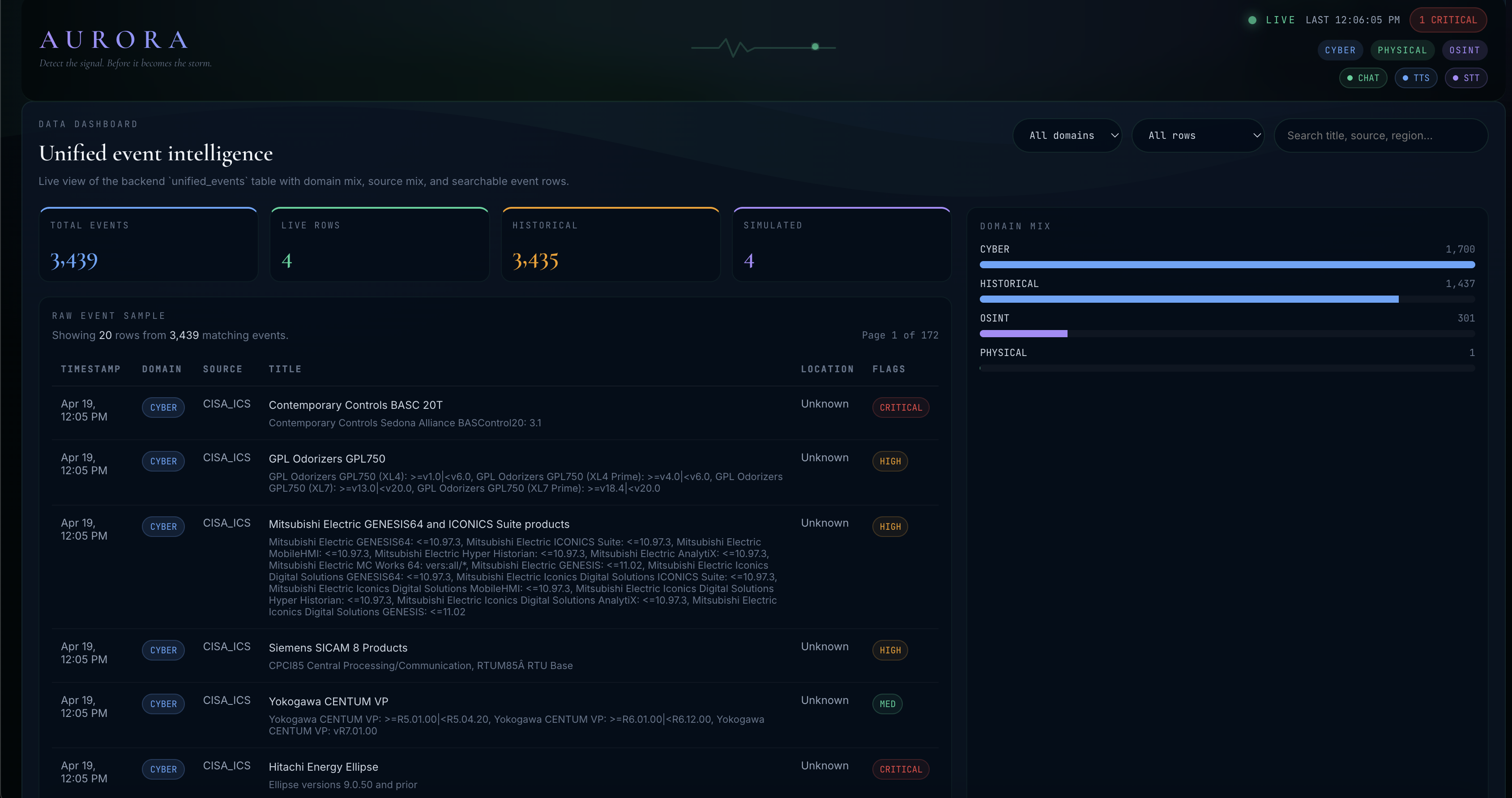Open the All domains dropdown
This screenshot has width=1512, height=798.
tap(1067, 136)
